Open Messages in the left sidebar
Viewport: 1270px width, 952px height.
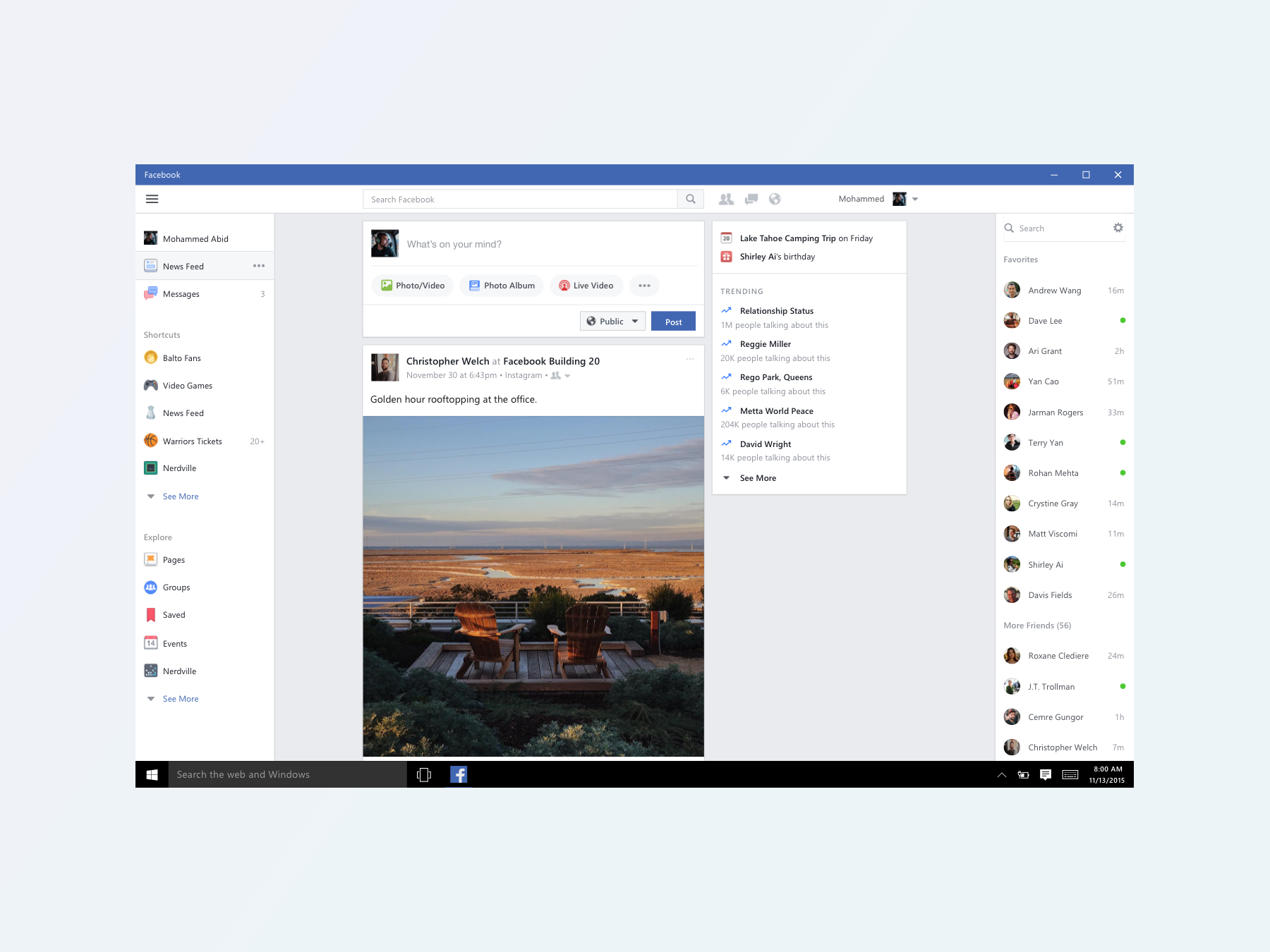181,294
